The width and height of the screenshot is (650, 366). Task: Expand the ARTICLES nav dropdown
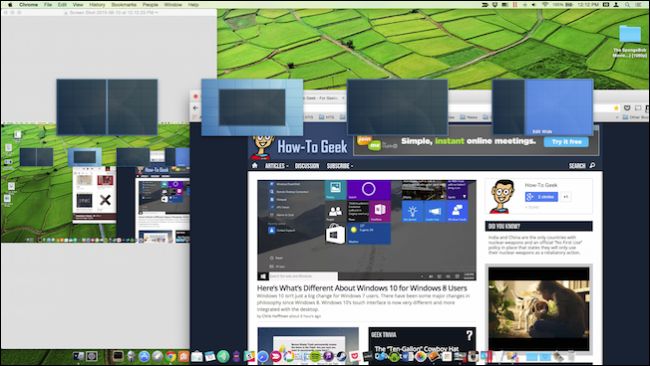click(x=276, y=166)
